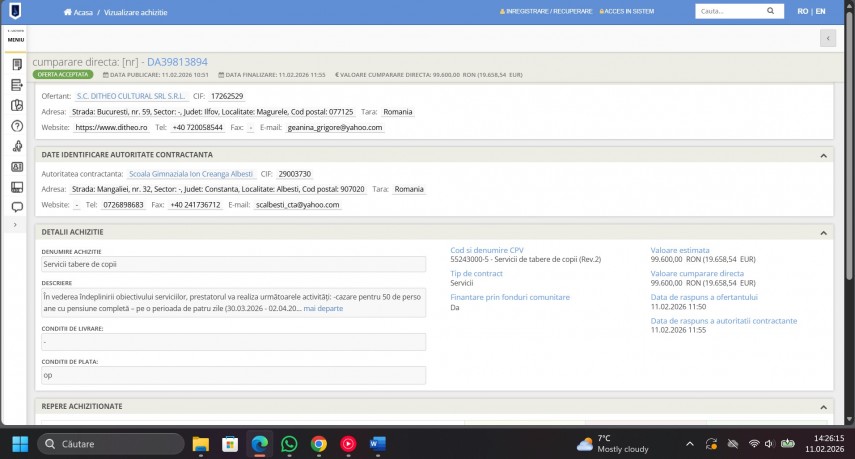Switch language to EN

click(x=821, y=11)
